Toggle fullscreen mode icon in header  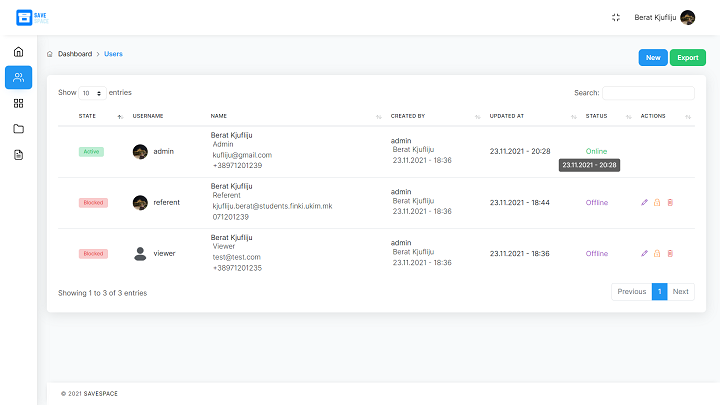[x=615, y=17]
